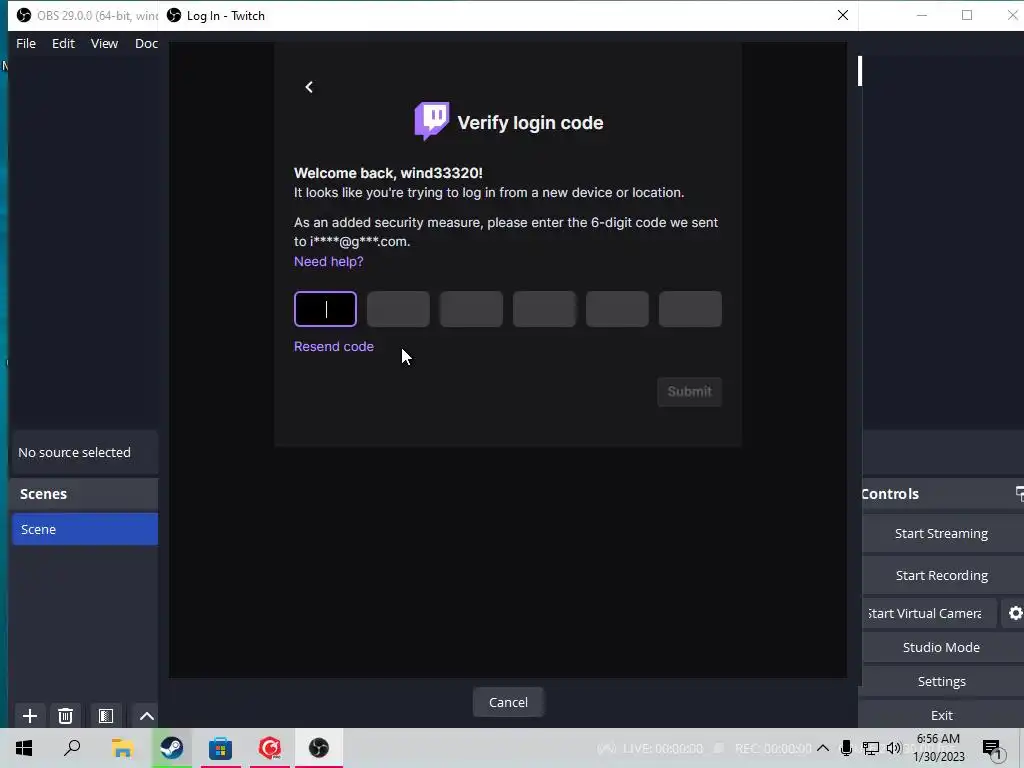Click the Scenes dock header
This screenshot has height=768, width=1024.
click(85, 494)
